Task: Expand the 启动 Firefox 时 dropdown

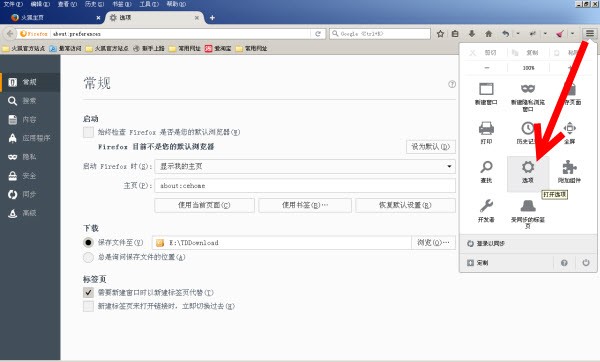Action: [x=305, y=166]
